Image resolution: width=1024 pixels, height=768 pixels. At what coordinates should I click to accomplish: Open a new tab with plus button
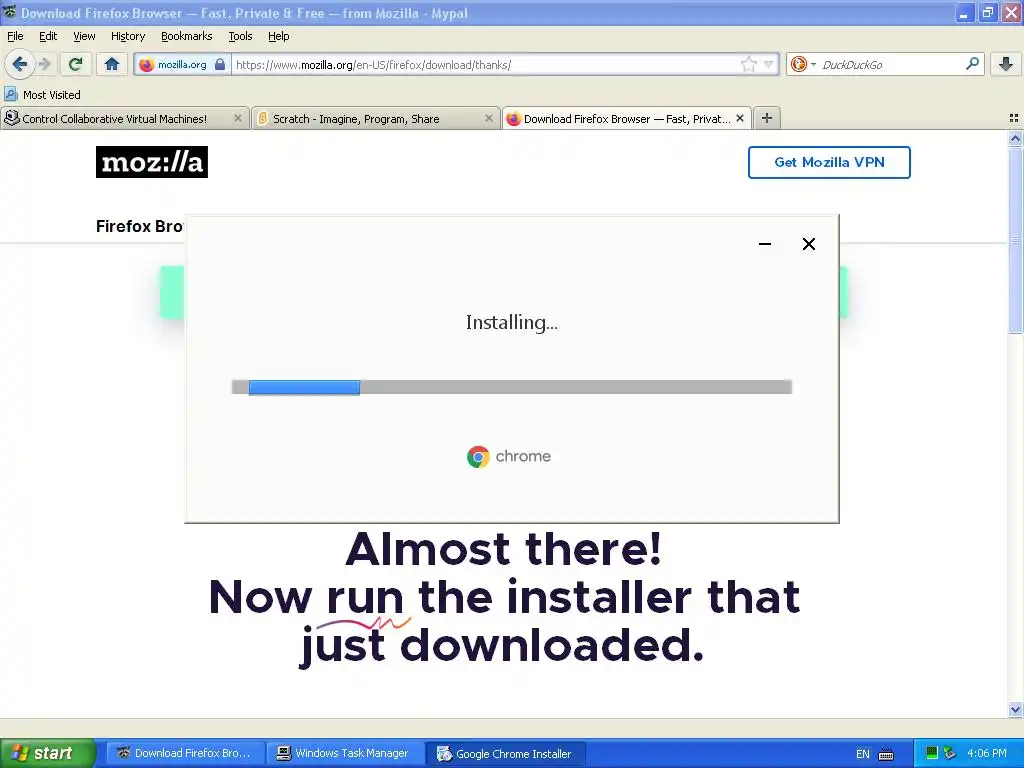(x=767, y=118)
